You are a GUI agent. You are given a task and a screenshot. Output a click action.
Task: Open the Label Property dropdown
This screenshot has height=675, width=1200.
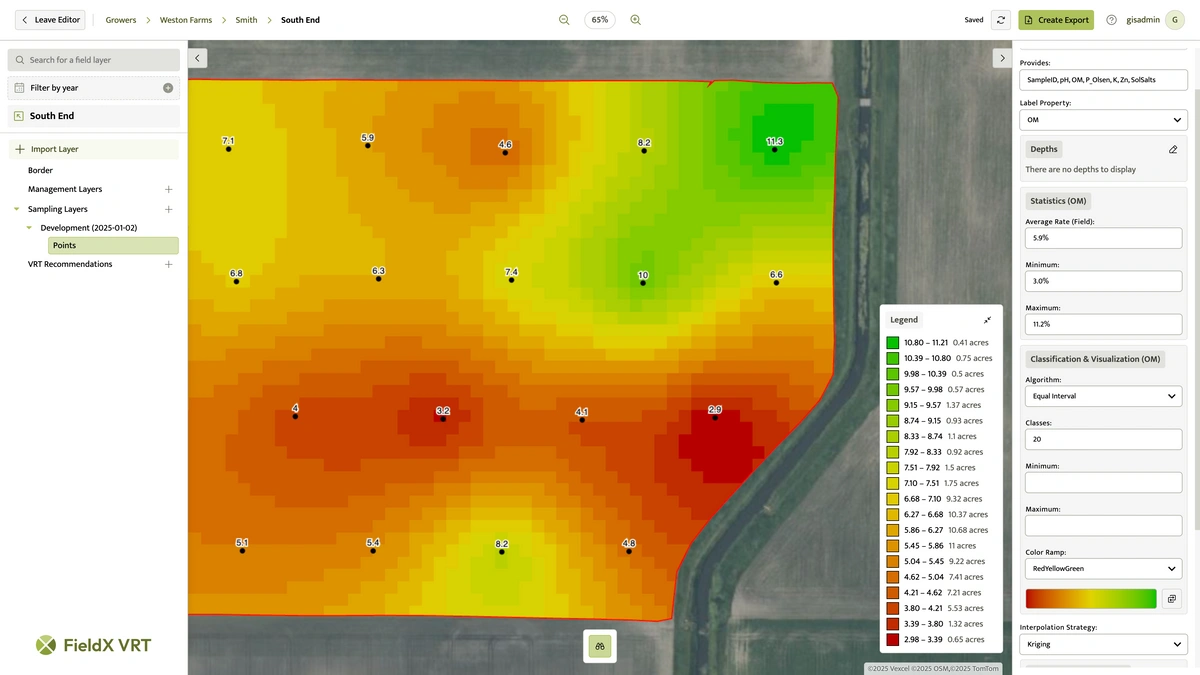[1103, 119]
